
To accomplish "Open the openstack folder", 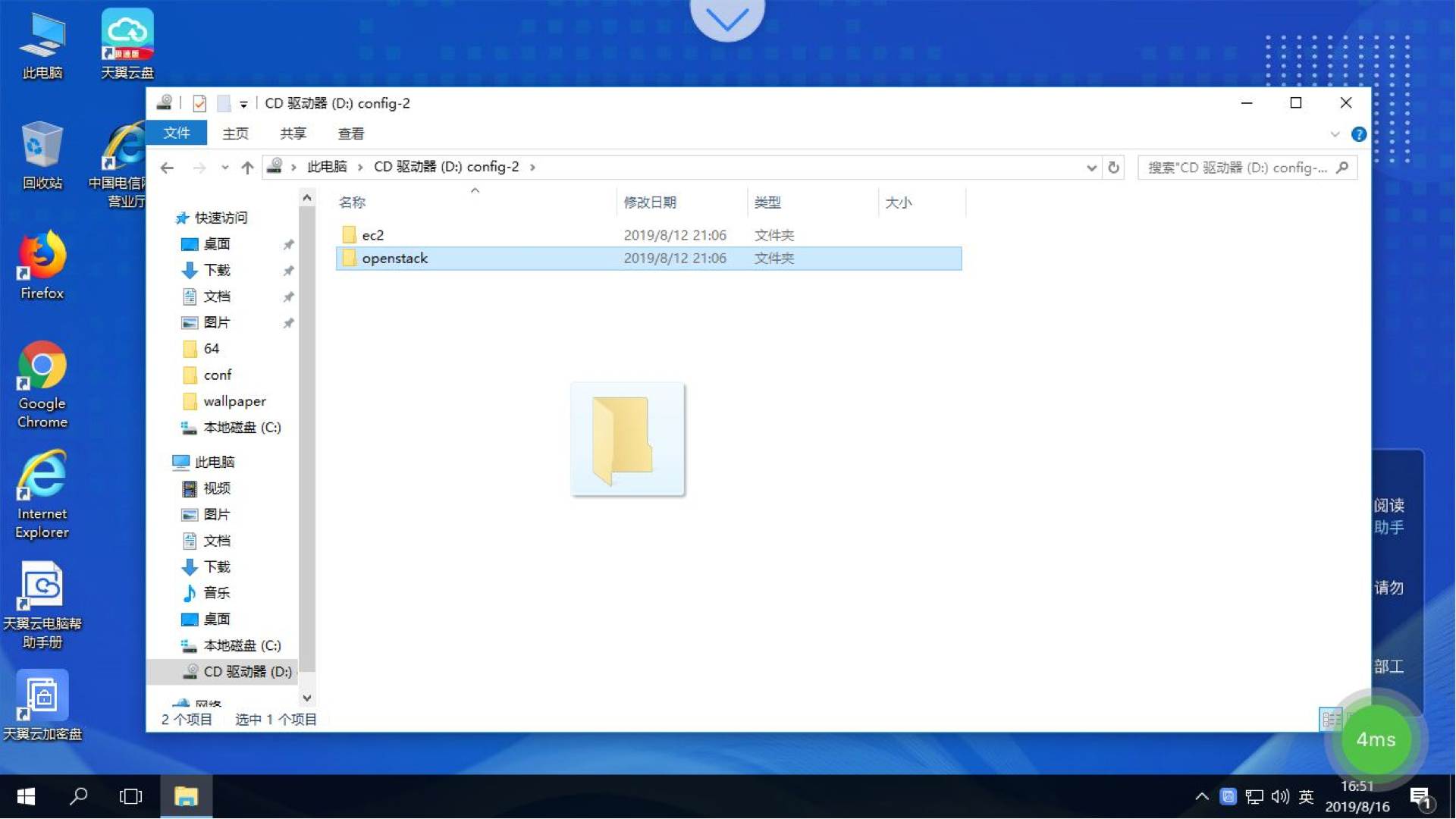I will (395, 258).
